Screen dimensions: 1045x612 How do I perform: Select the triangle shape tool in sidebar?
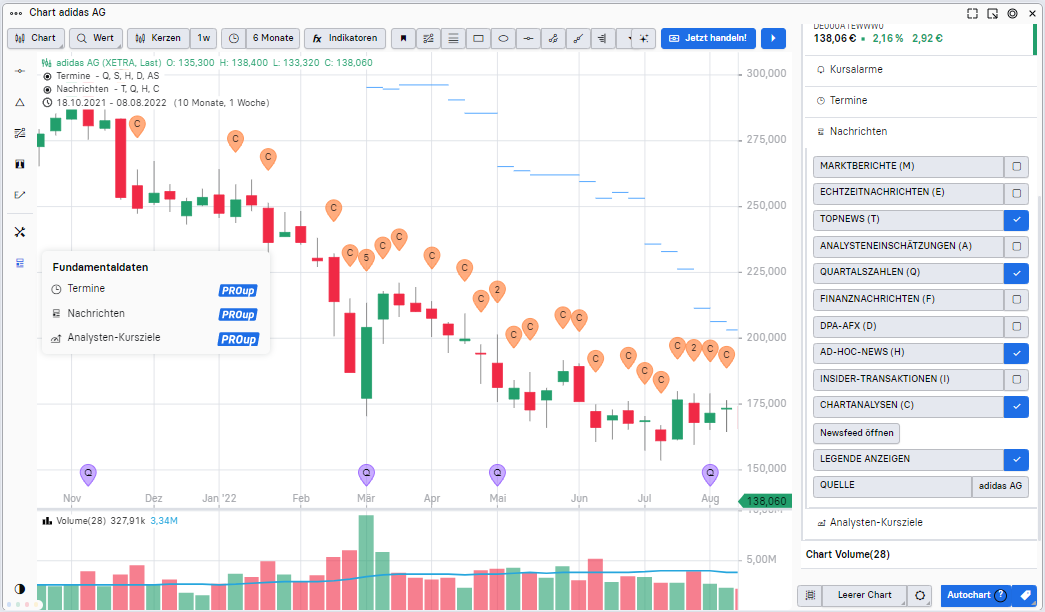[20, 102]
